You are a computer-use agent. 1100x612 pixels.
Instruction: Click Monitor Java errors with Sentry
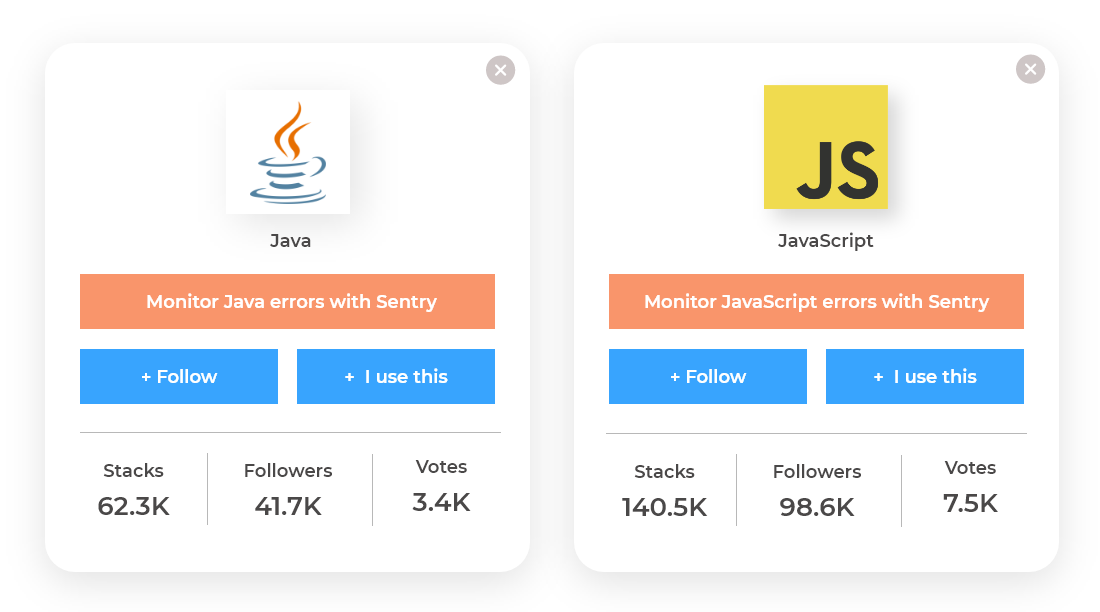click(287, 301)
